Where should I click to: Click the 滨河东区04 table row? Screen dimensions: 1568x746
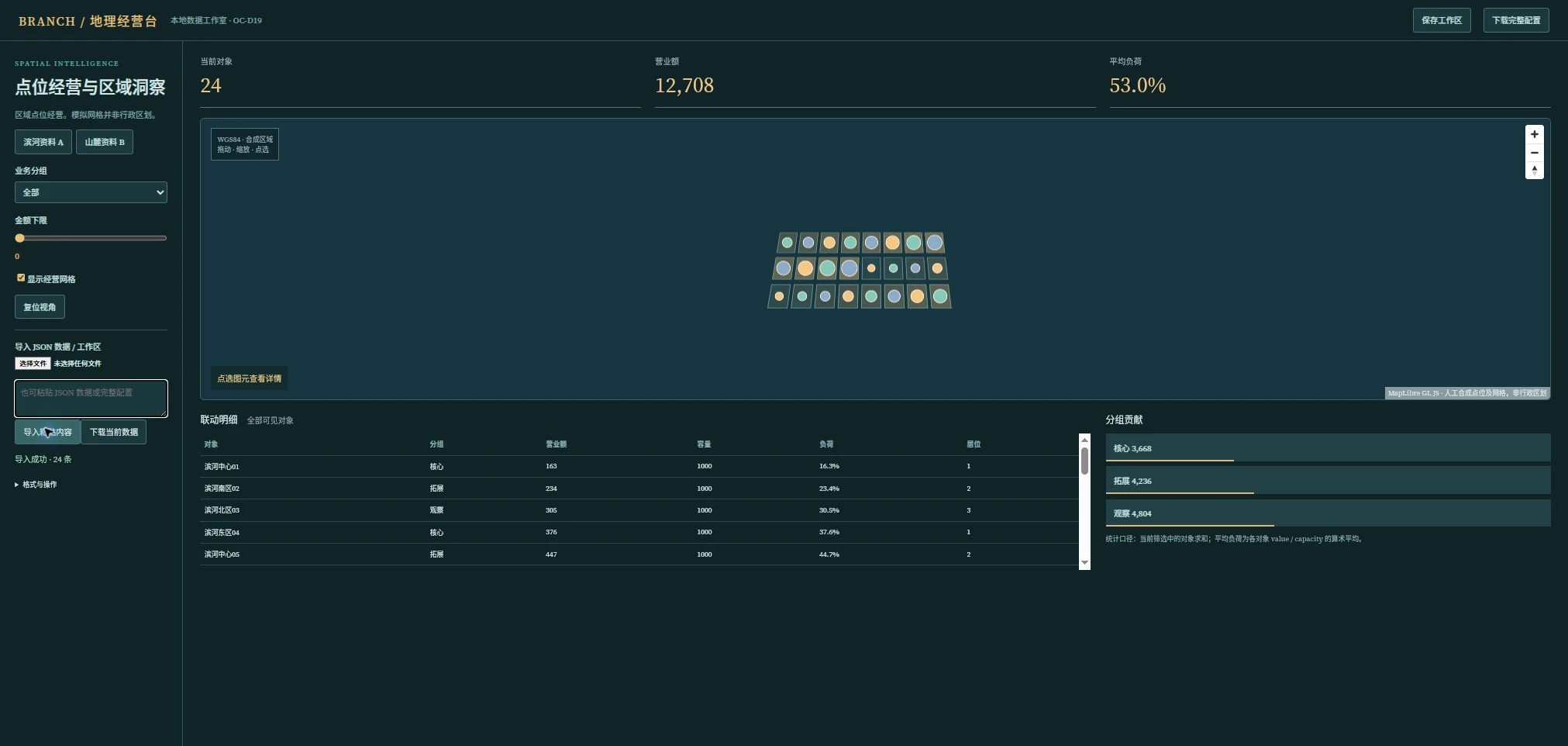click(639, 532)
